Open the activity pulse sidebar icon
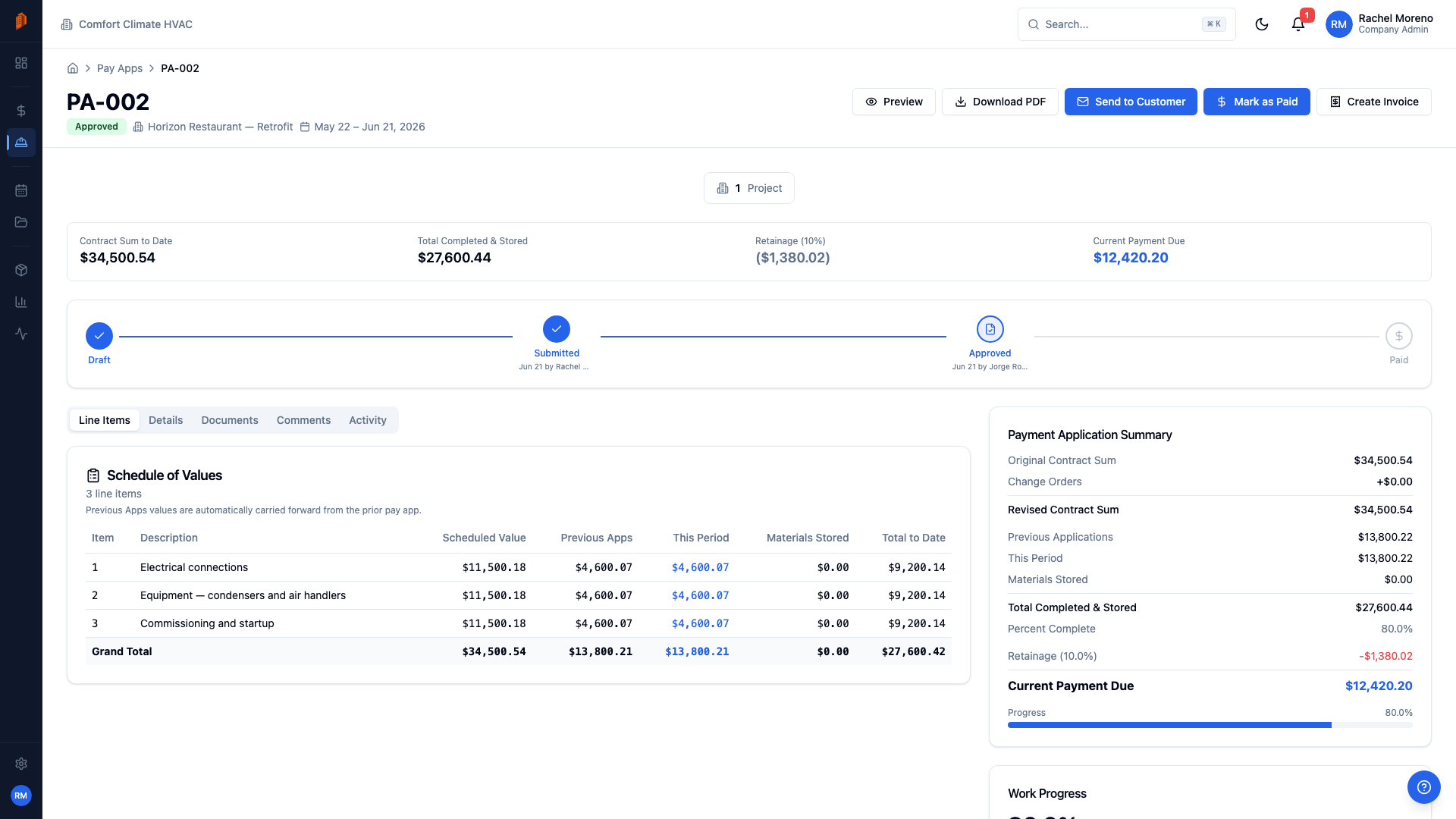 coord(21,334)
